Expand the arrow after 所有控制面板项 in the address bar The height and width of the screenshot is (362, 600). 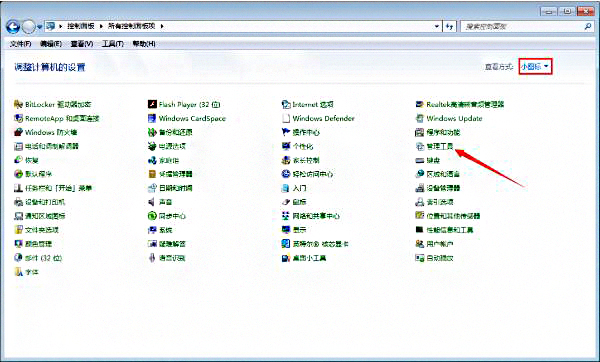coord(161,26)
